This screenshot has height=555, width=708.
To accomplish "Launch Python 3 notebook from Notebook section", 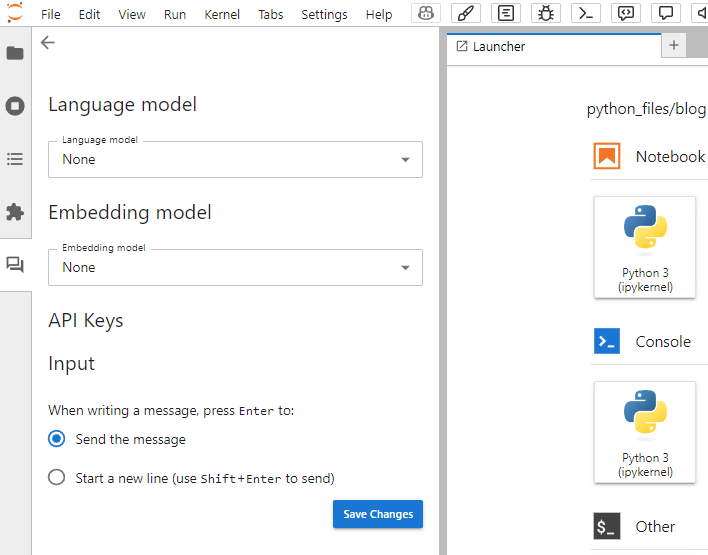I will (645, 246).
